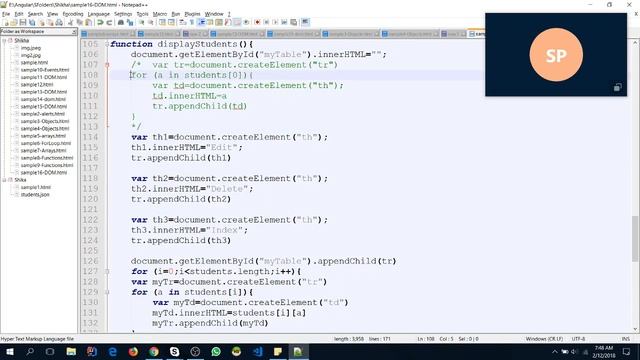Click the New file toolbar icon
The image size is (640, 360).
6,22
